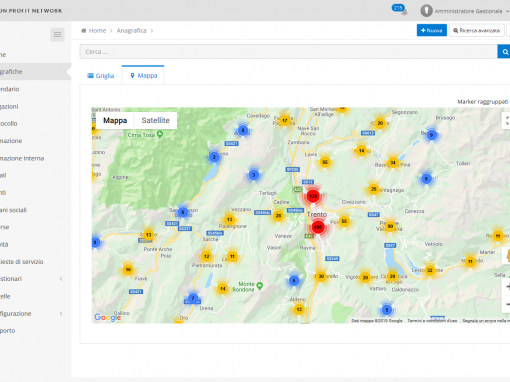
Task: Toggle map fullscreen control
Action: pos(506,120)
